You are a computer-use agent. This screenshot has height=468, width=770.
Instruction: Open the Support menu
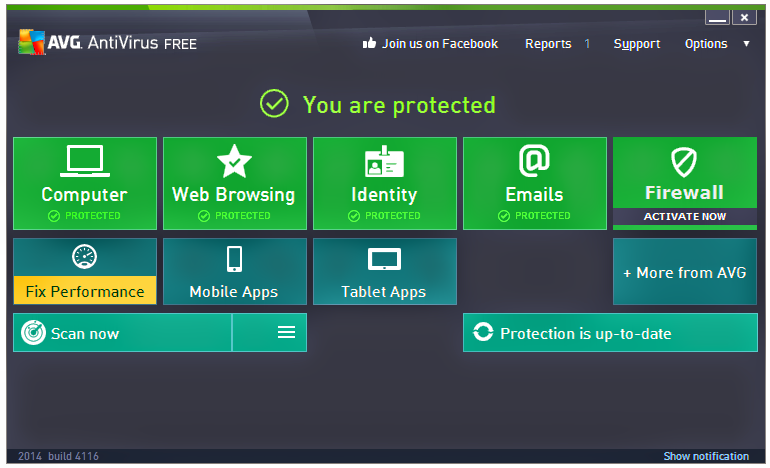(637, 44)
